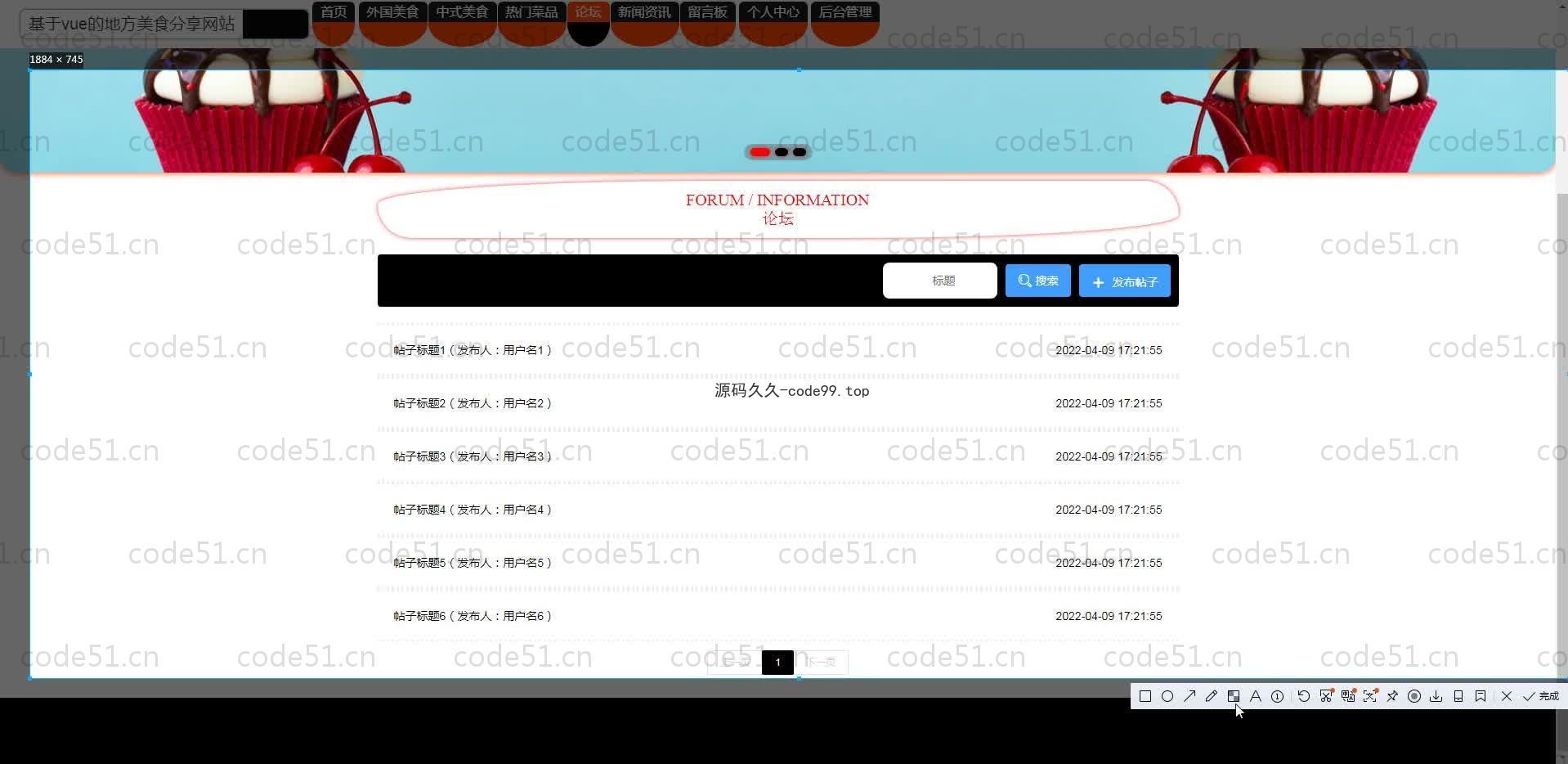Click the 上一页 previous page button
This screenshot has width=1568, height=764.
point(733,662)
